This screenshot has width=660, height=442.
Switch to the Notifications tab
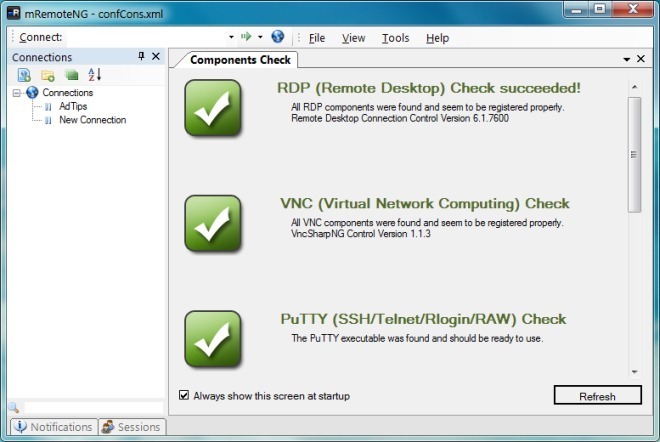(x=54, y=427)
